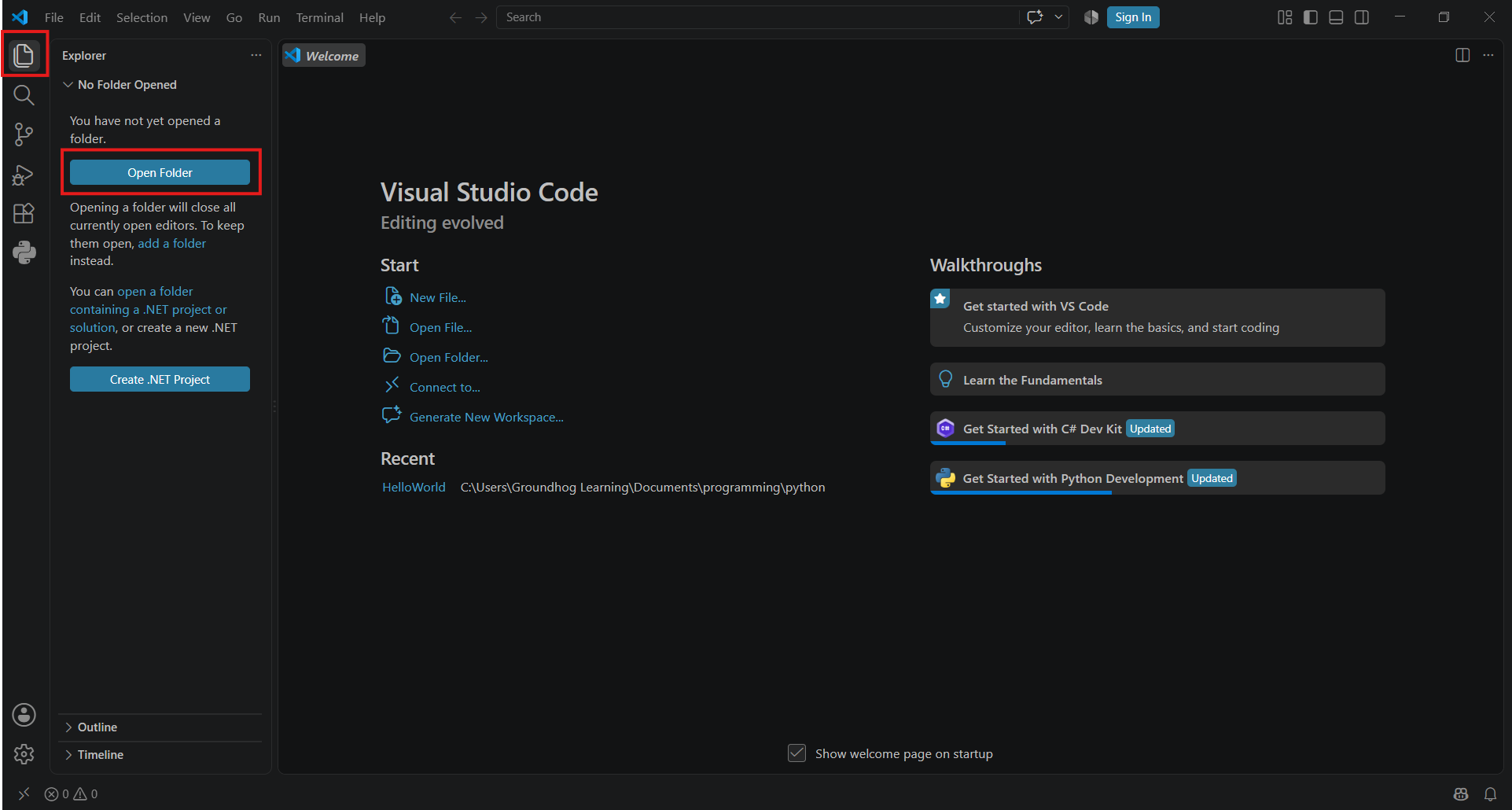Click the blue Open Folder button
This screenshot has width=1512, height=810.
point(160,172)
